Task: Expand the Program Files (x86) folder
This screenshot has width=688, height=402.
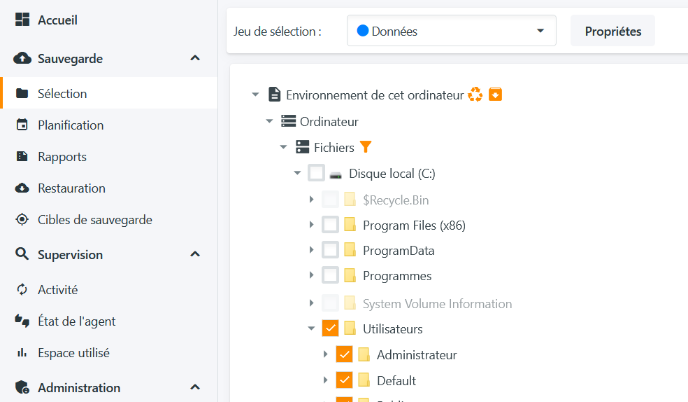Action: [x=312, y=225]
